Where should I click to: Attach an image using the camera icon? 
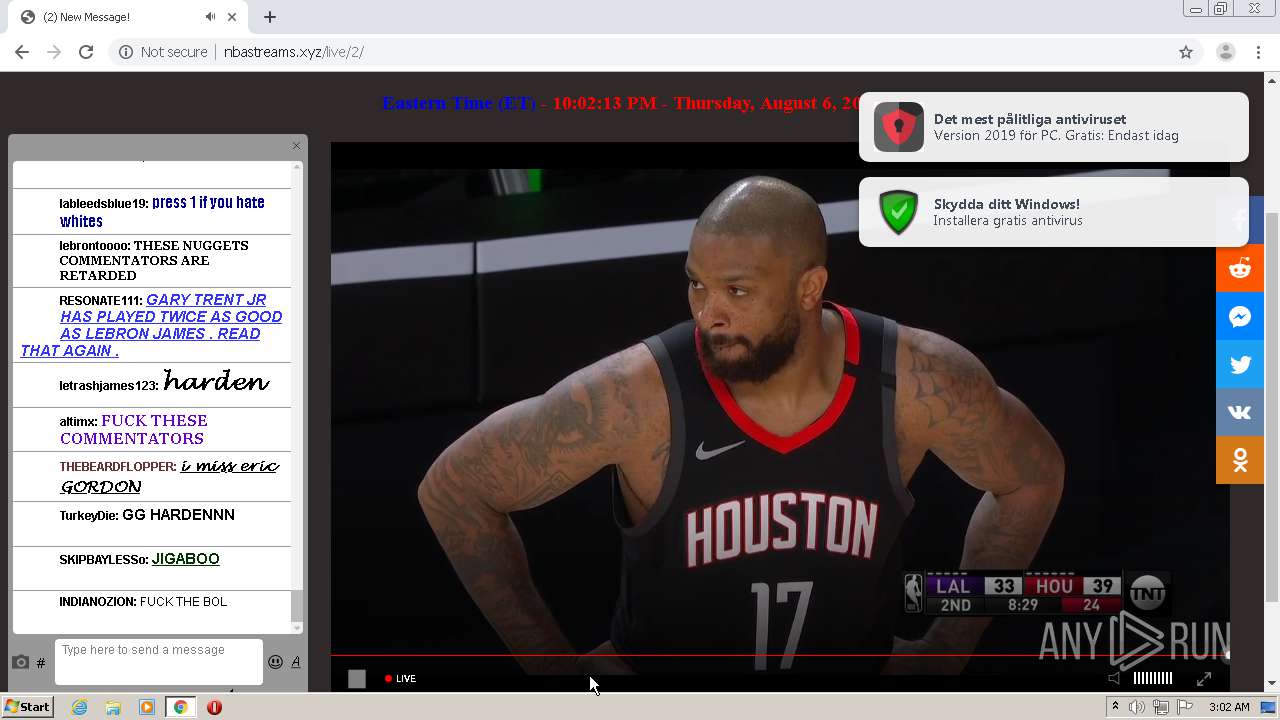(20, 662)
